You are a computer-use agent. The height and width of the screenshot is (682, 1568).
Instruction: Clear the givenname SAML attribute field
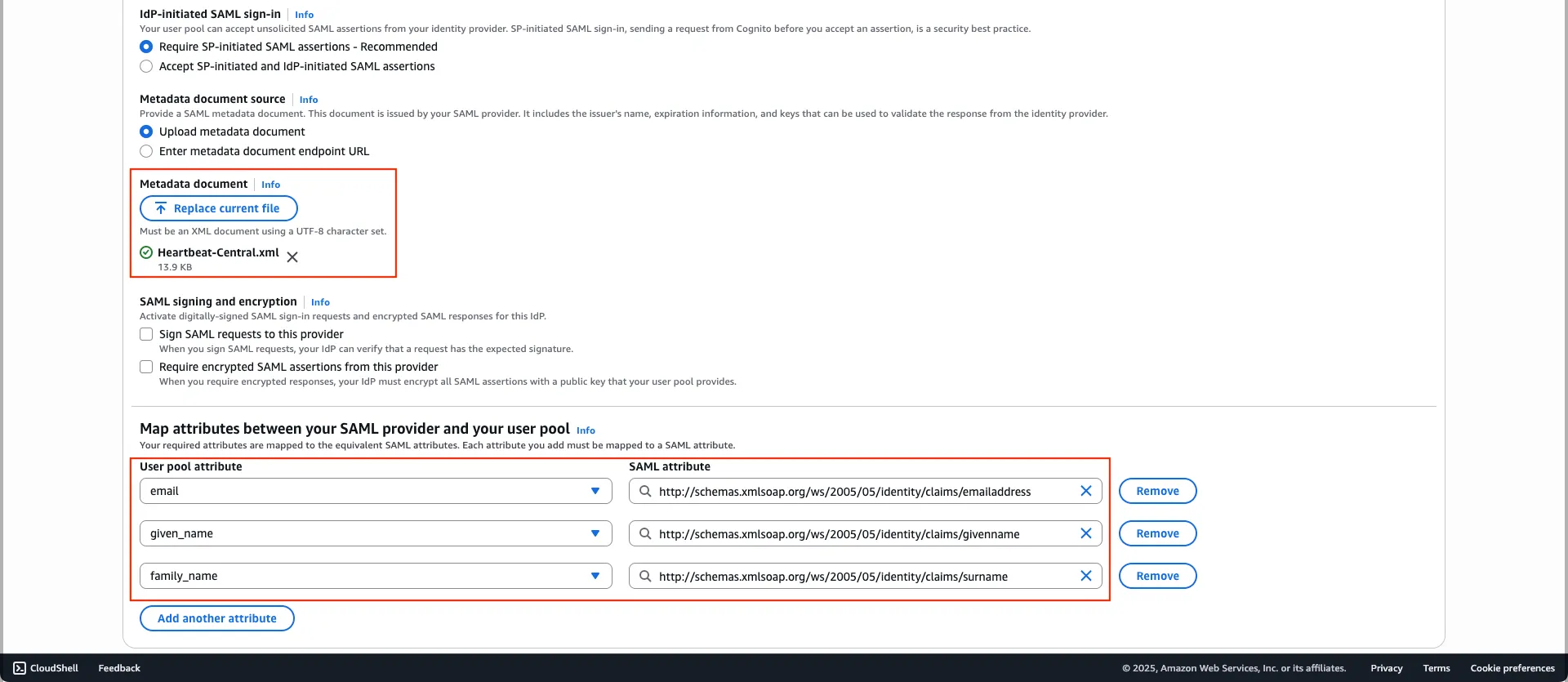tap(1085, 533)
